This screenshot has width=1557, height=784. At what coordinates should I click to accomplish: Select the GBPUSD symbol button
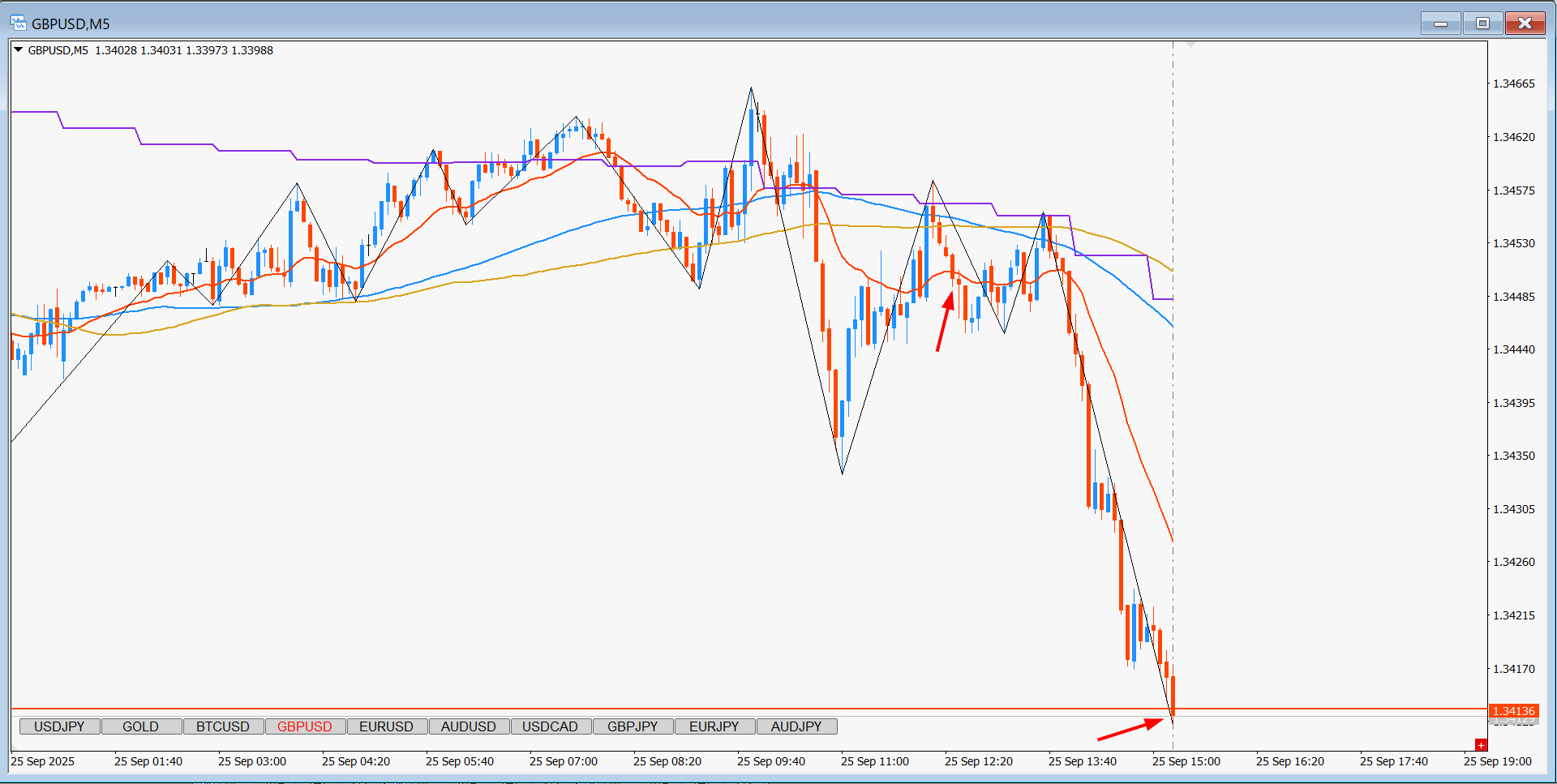pos(305,726)
